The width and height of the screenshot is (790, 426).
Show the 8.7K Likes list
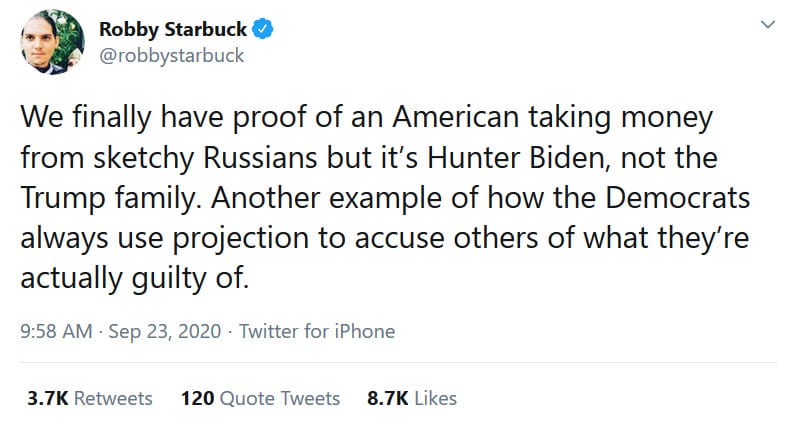(412, 398)
